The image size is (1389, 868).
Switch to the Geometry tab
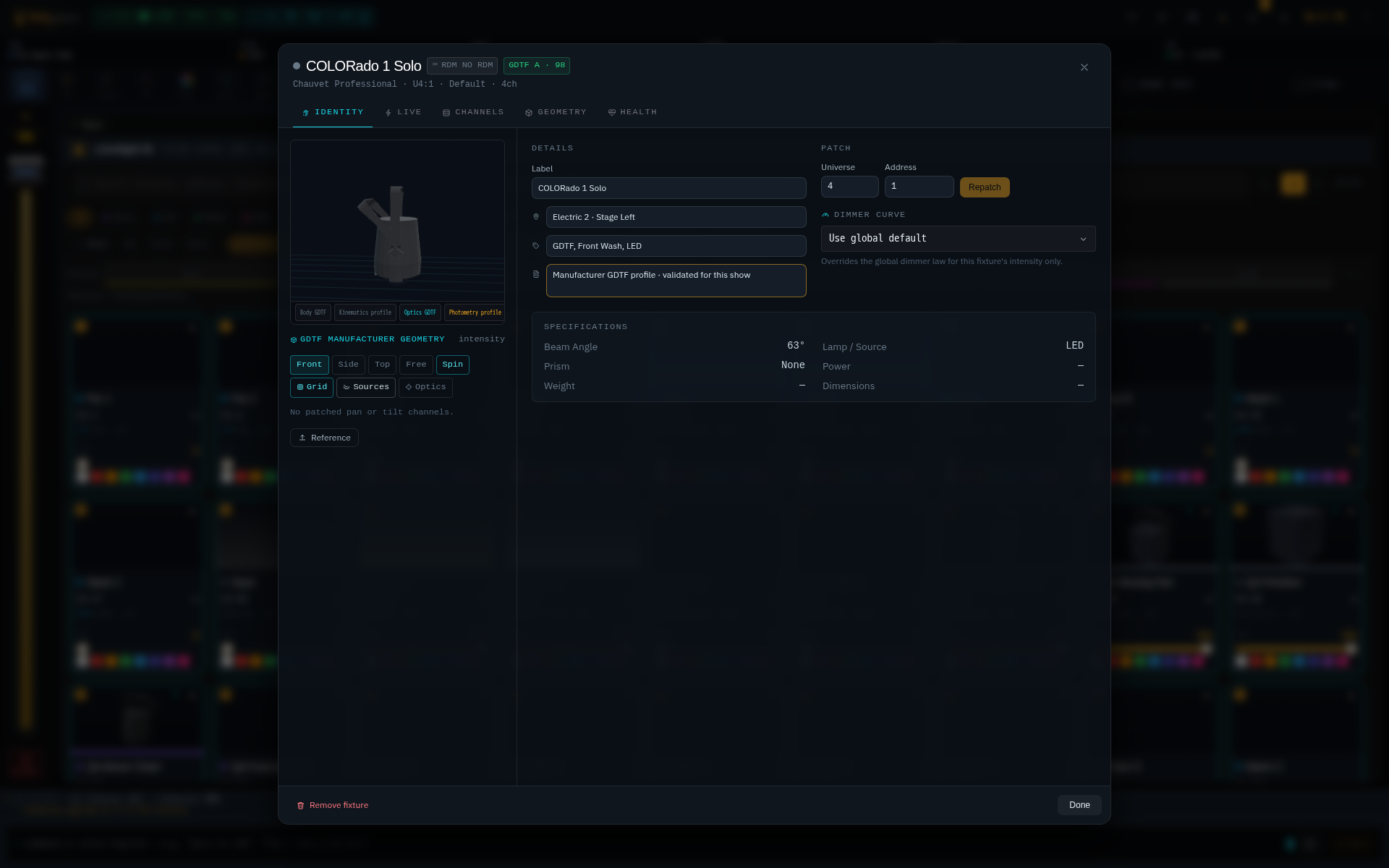556,112
